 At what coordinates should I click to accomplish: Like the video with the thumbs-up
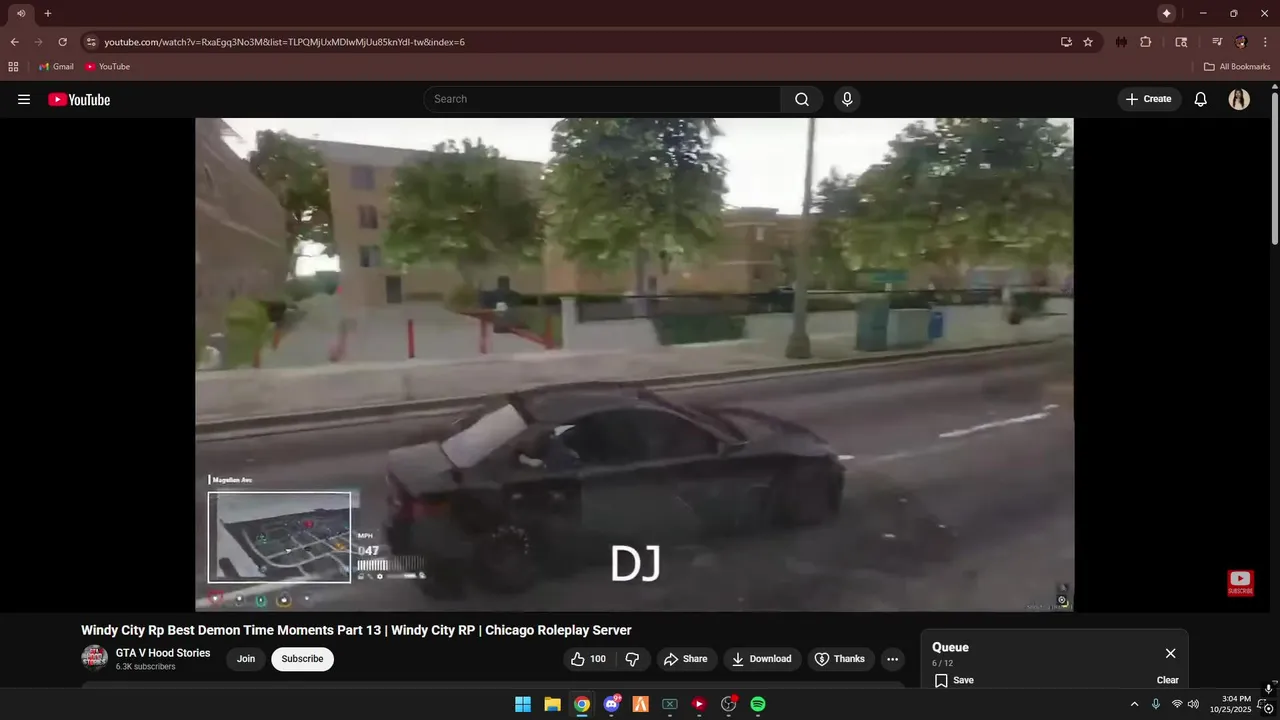588,659
